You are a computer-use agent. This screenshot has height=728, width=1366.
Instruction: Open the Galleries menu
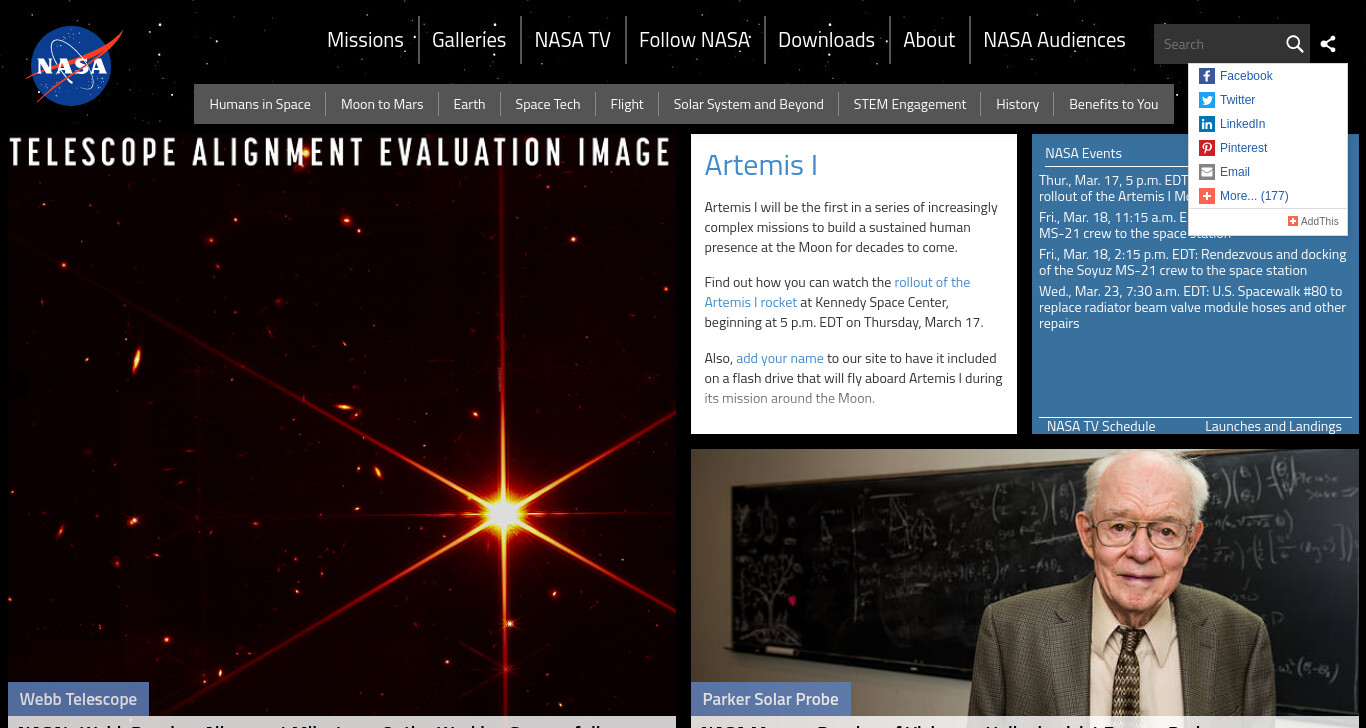pos(469,40)
